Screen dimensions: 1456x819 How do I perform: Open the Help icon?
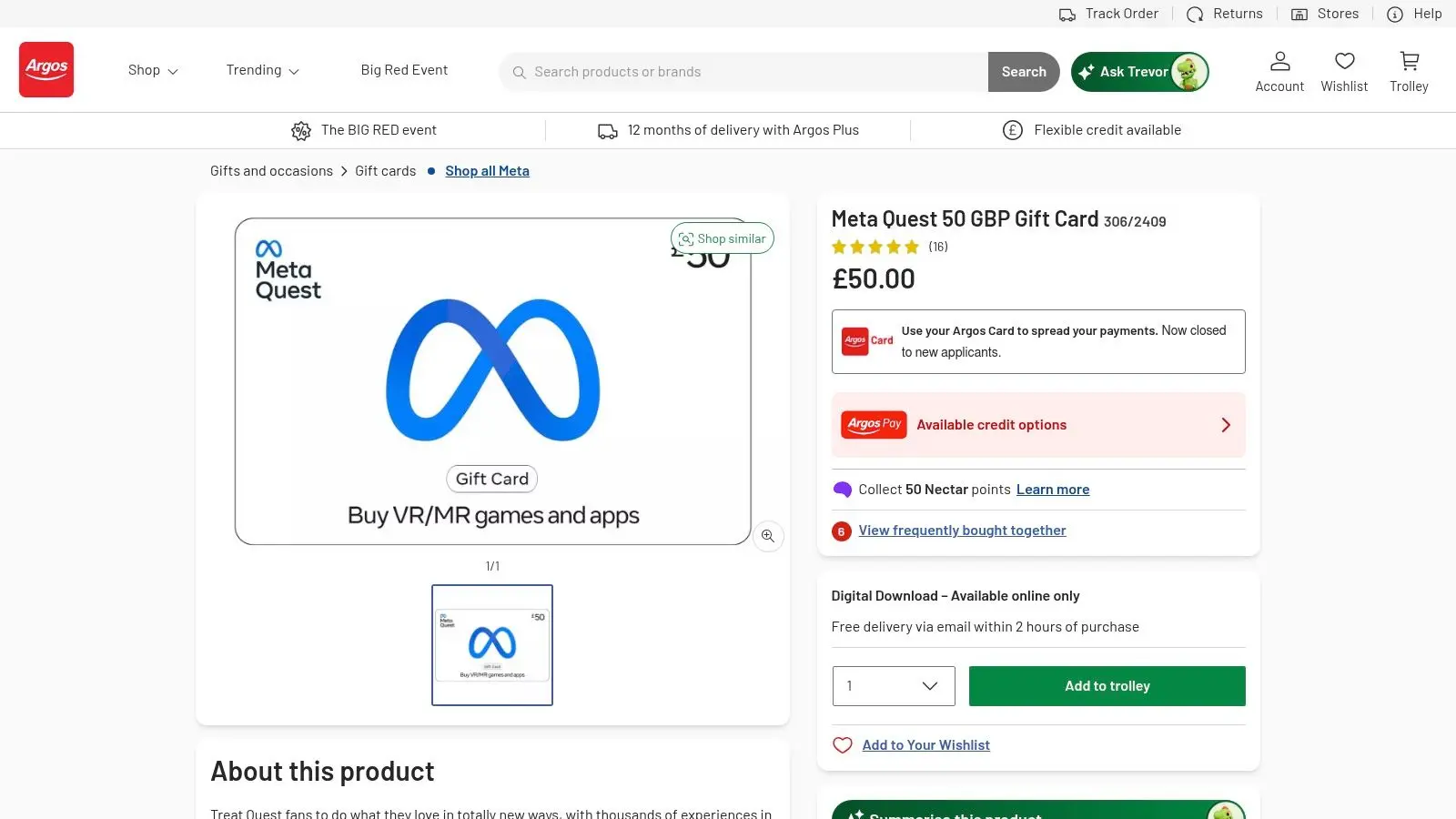point(1395,15)
